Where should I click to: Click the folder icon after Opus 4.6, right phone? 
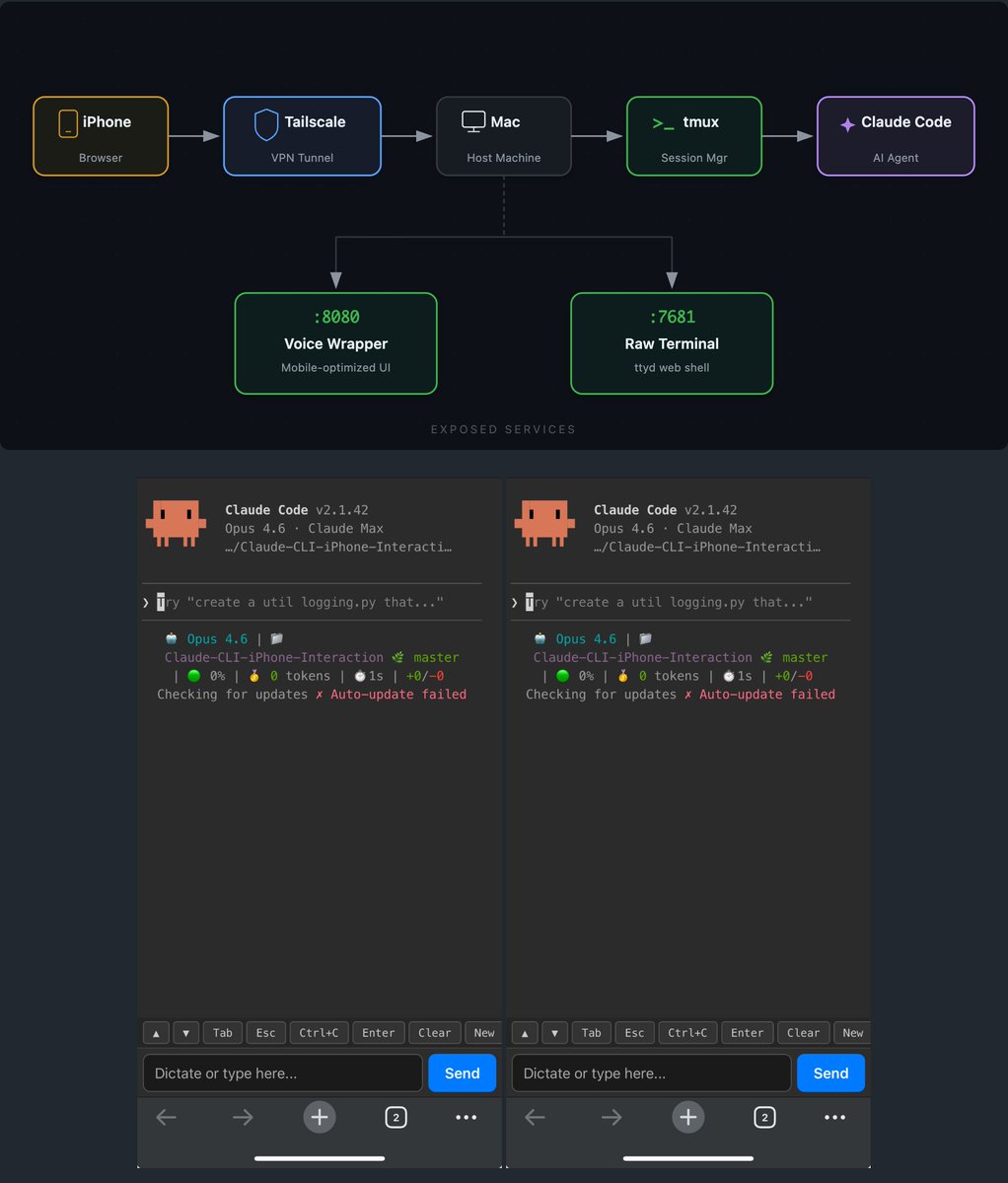[x=645, y=638]
